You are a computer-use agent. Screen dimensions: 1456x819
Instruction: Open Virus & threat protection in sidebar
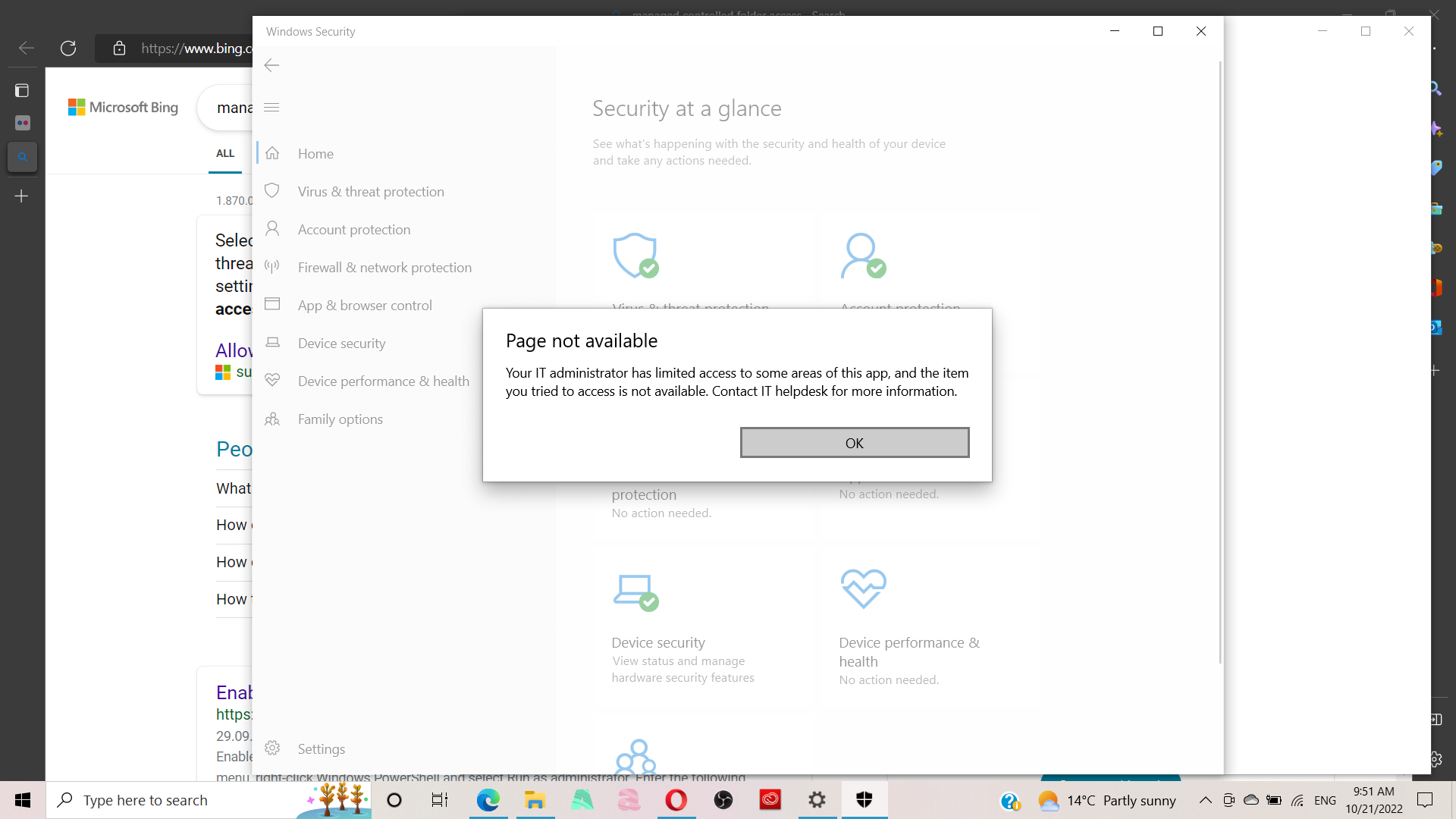pyautogui.click(x=370, y=192)
